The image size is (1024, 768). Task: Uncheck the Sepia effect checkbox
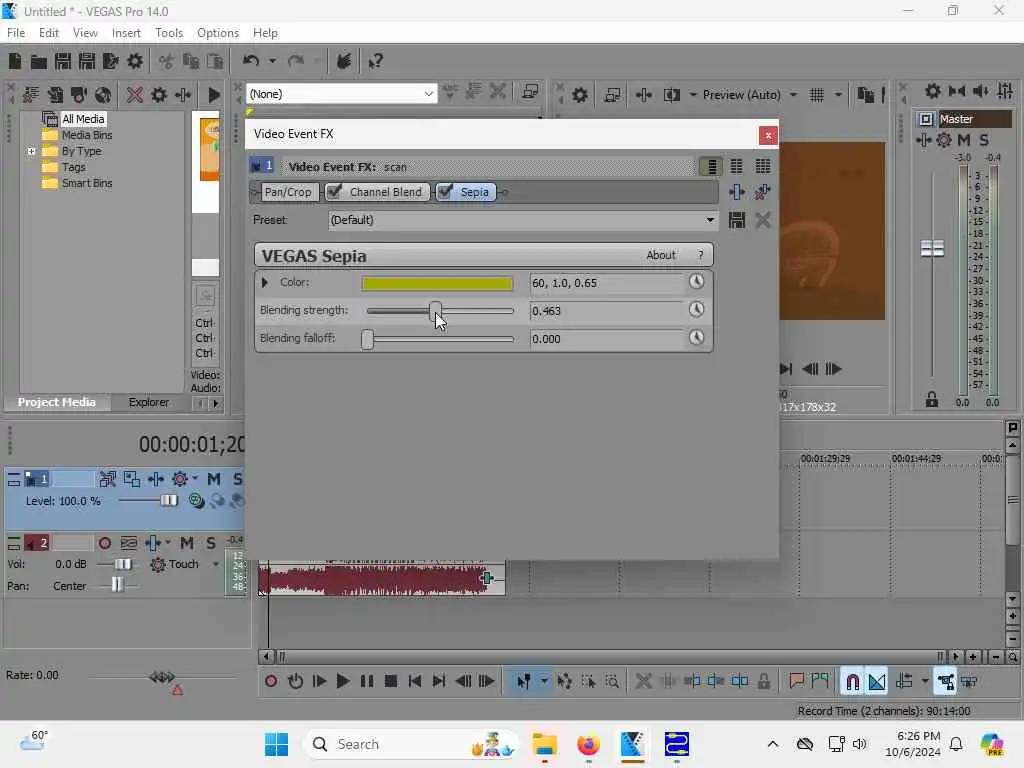(x=445, y=191)
